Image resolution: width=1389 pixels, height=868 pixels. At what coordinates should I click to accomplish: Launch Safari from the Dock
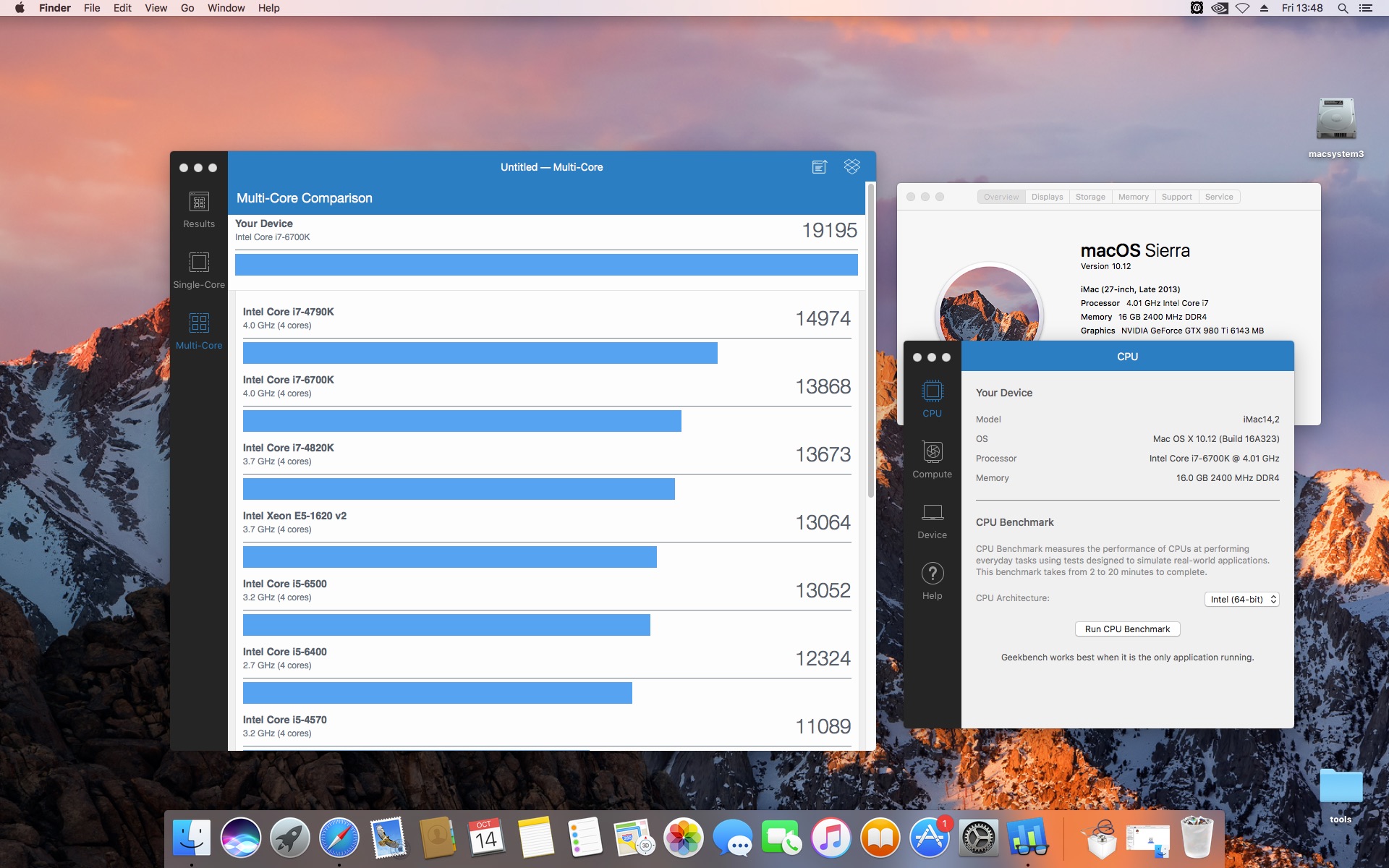point(339,838)
